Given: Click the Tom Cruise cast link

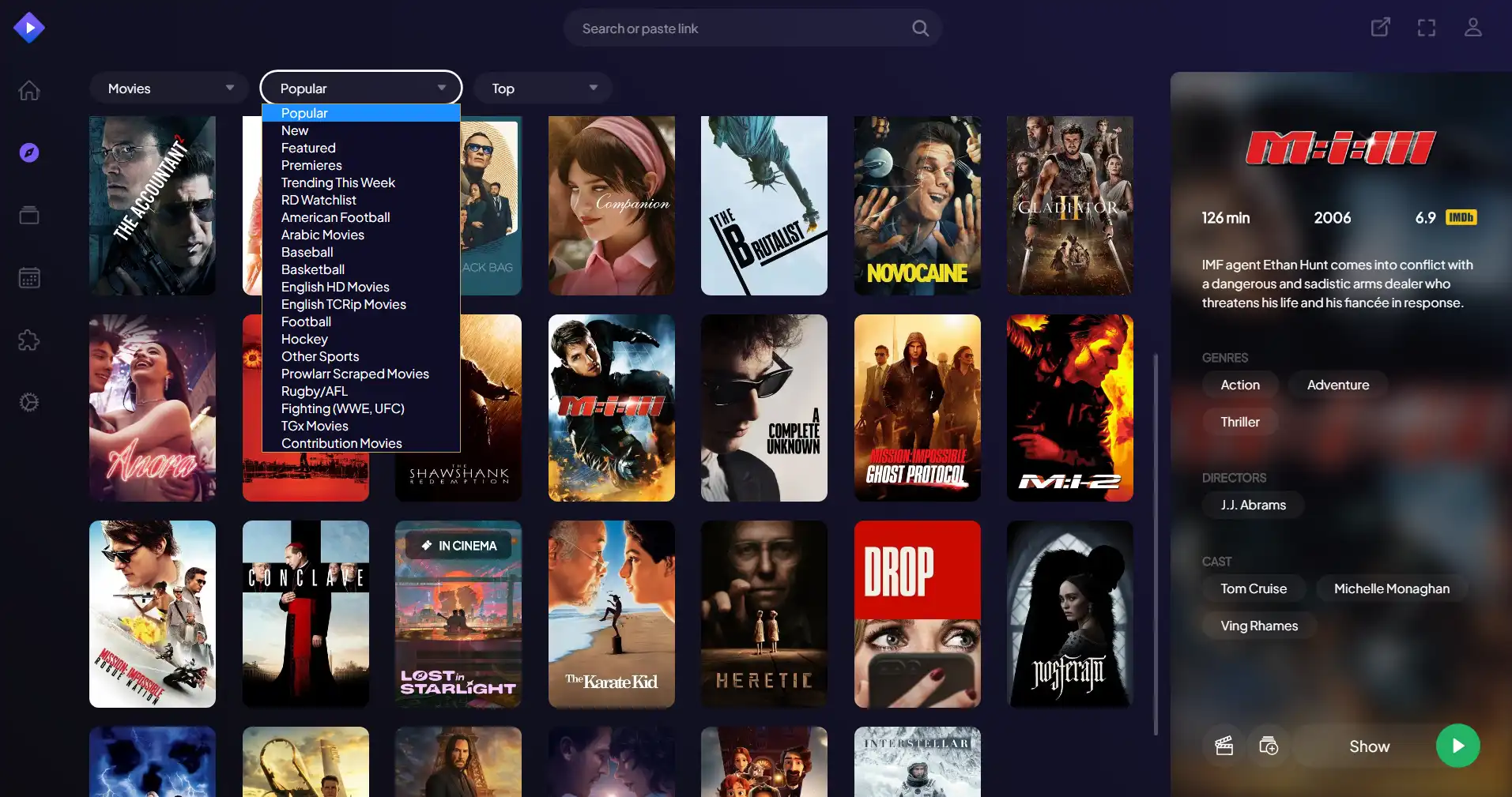Looking at the screenshot, I should pos(1253,588).
